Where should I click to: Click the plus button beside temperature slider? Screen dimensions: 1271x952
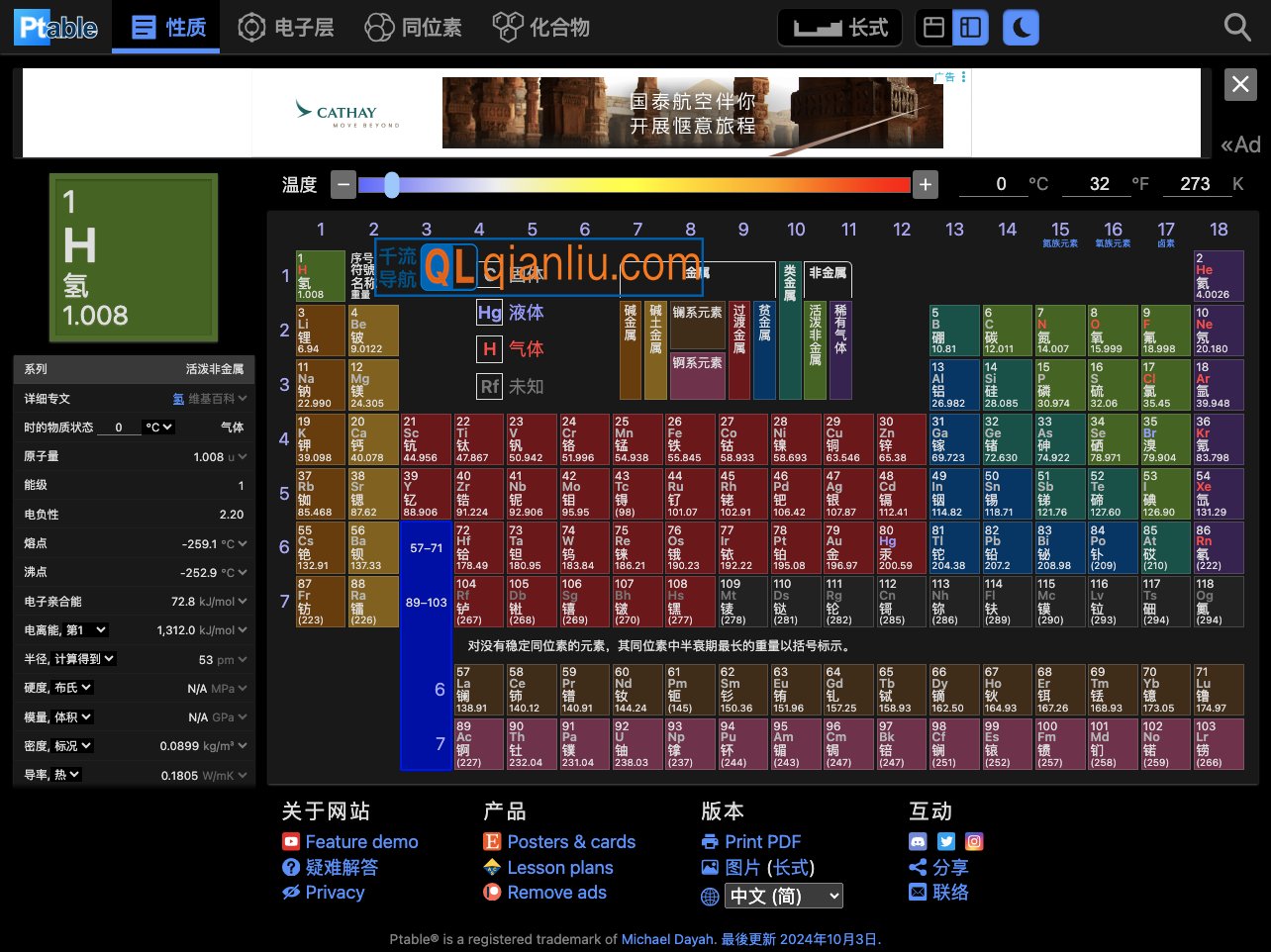[925, 184]
